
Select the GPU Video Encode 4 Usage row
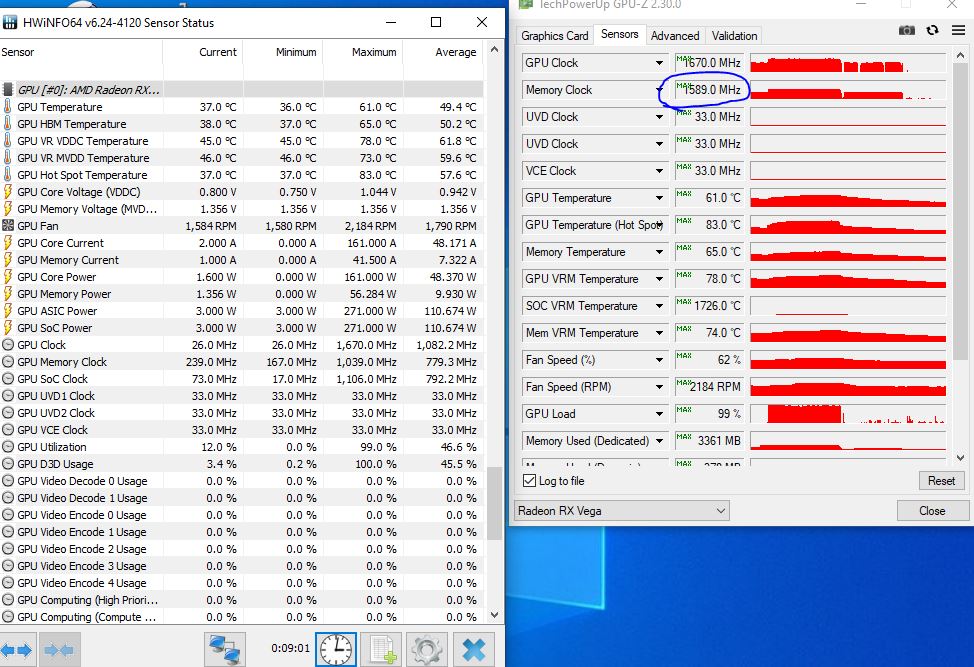point(242,583)
